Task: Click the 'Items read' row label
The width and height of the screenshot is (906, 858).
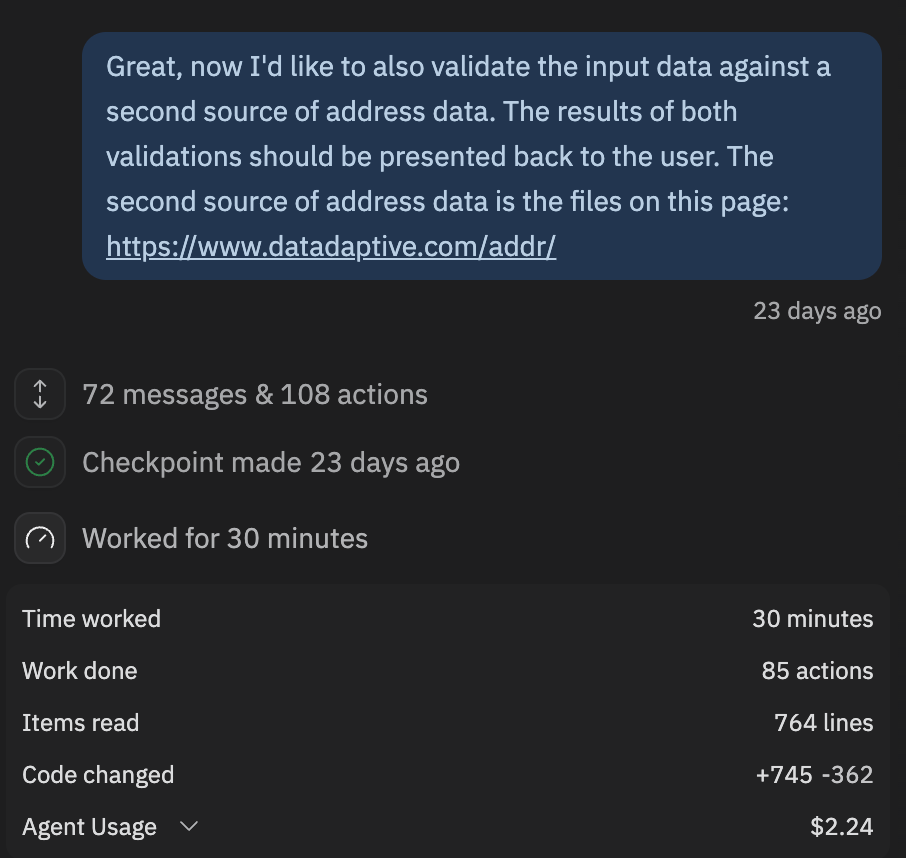Action: [x=80, y=723]
